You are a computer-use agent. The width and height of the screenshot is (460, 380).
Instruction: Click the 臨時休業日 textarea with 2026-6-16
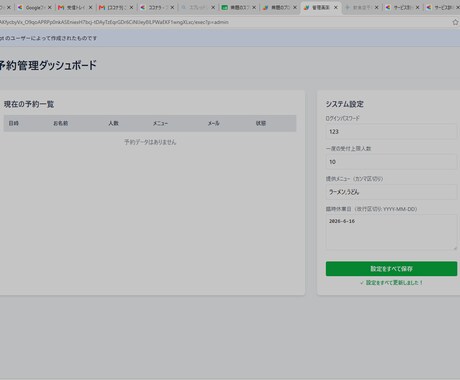[x=391, y=232]
